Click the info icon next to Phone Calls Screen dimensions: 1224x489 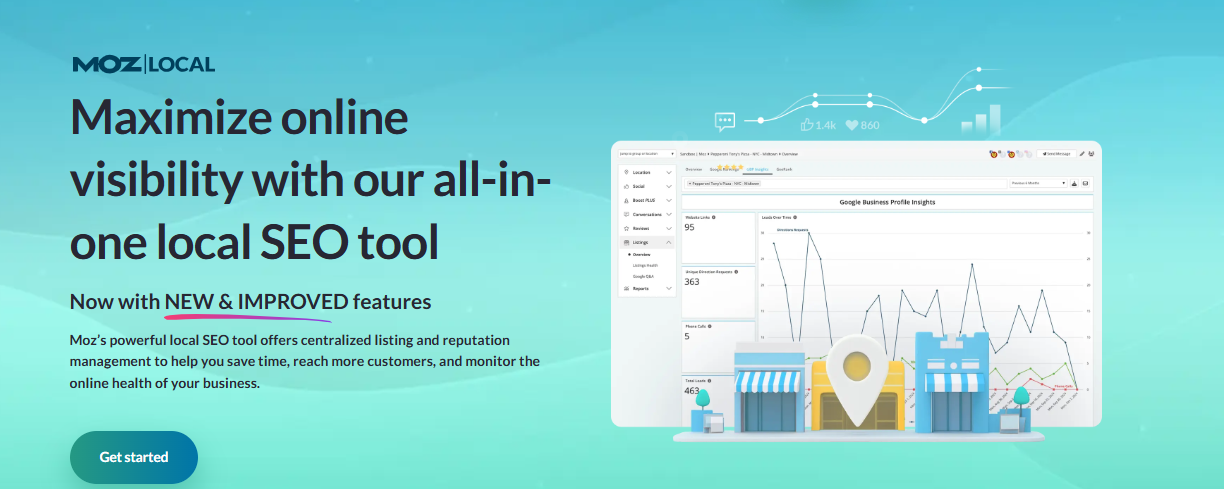[711, 326]
